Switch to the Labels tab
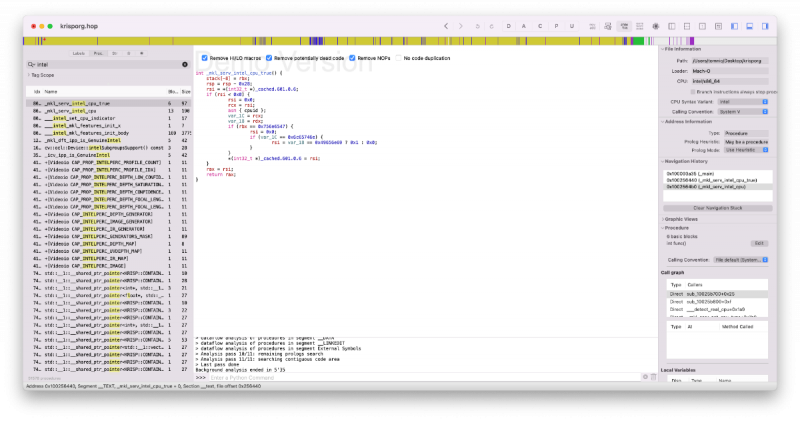The width and height of the screenshot is (800, 421). [78, 52]
